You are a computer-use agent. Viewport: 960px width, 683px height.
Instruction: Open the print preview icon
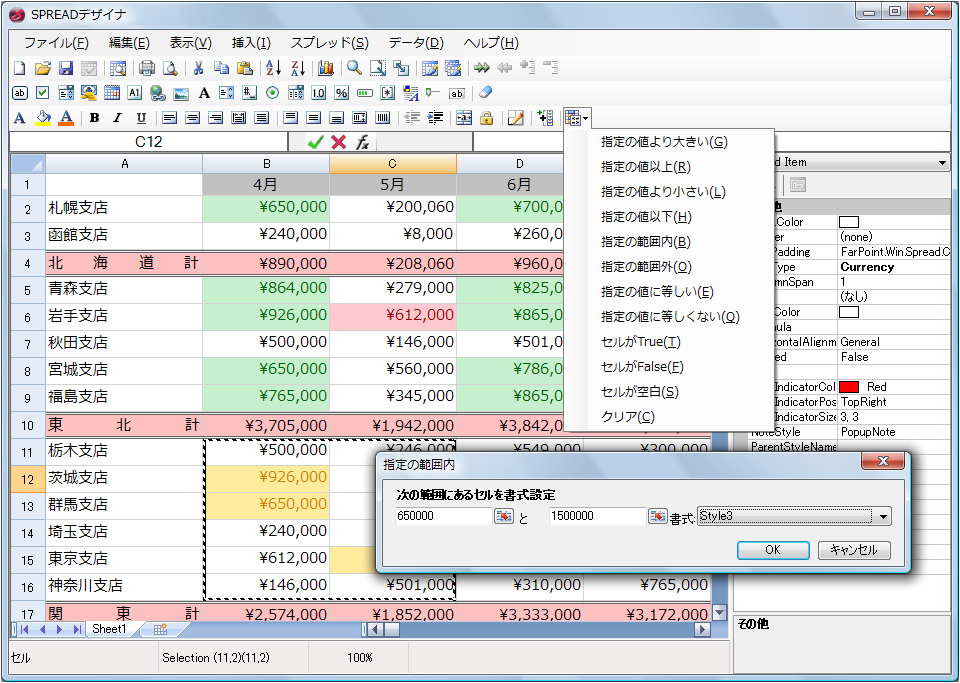(x=170, y=67)
